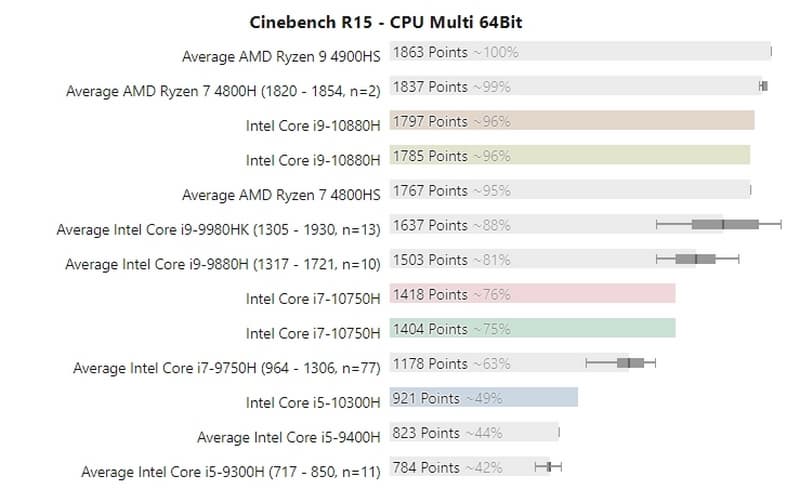Click the Average Intel Core i5-9300H label
This screenshot has width=800, height=490.
pos(230,472)
